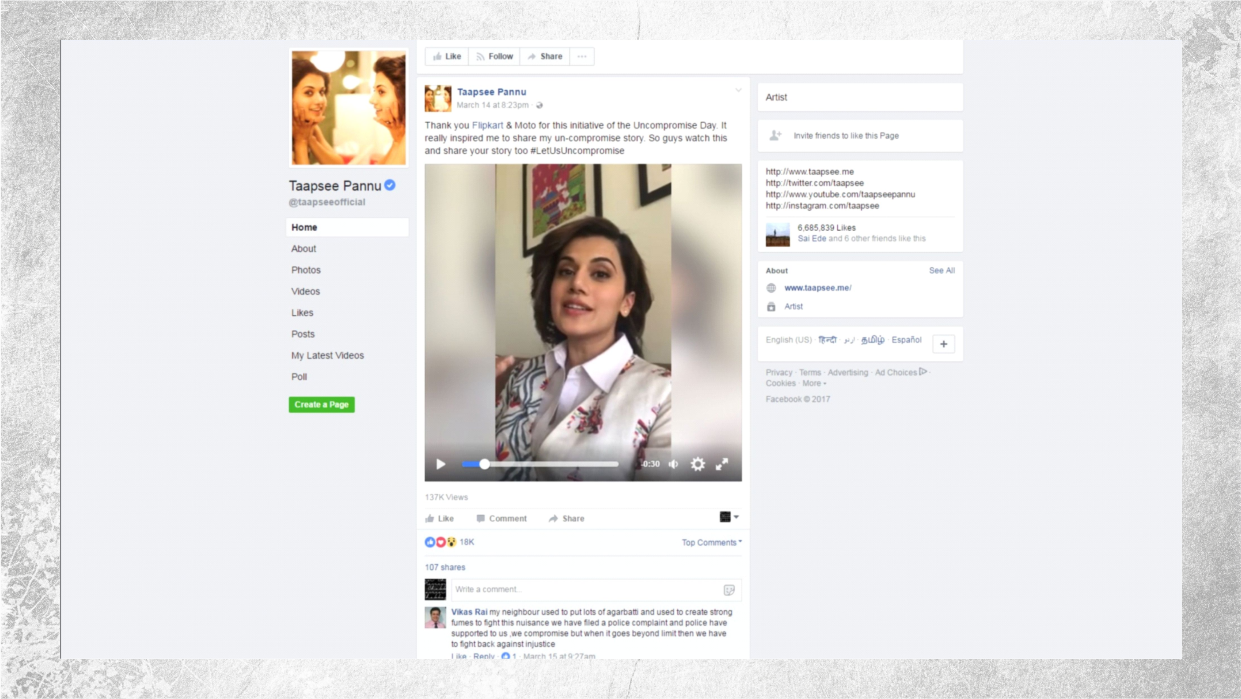Viewport: 1241px width, 699px height.
Task: Click See All in the About card
Action: point(942,271)
